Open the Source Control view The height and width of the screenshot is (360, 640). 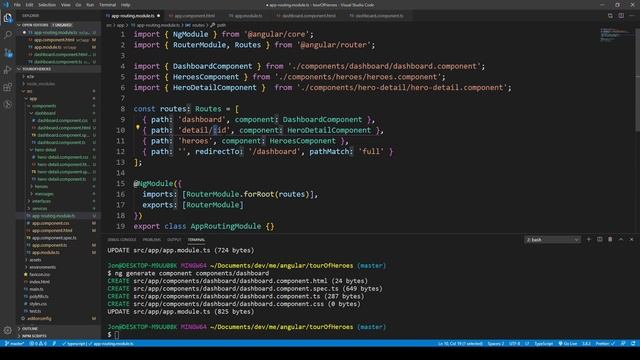[8, 53]
